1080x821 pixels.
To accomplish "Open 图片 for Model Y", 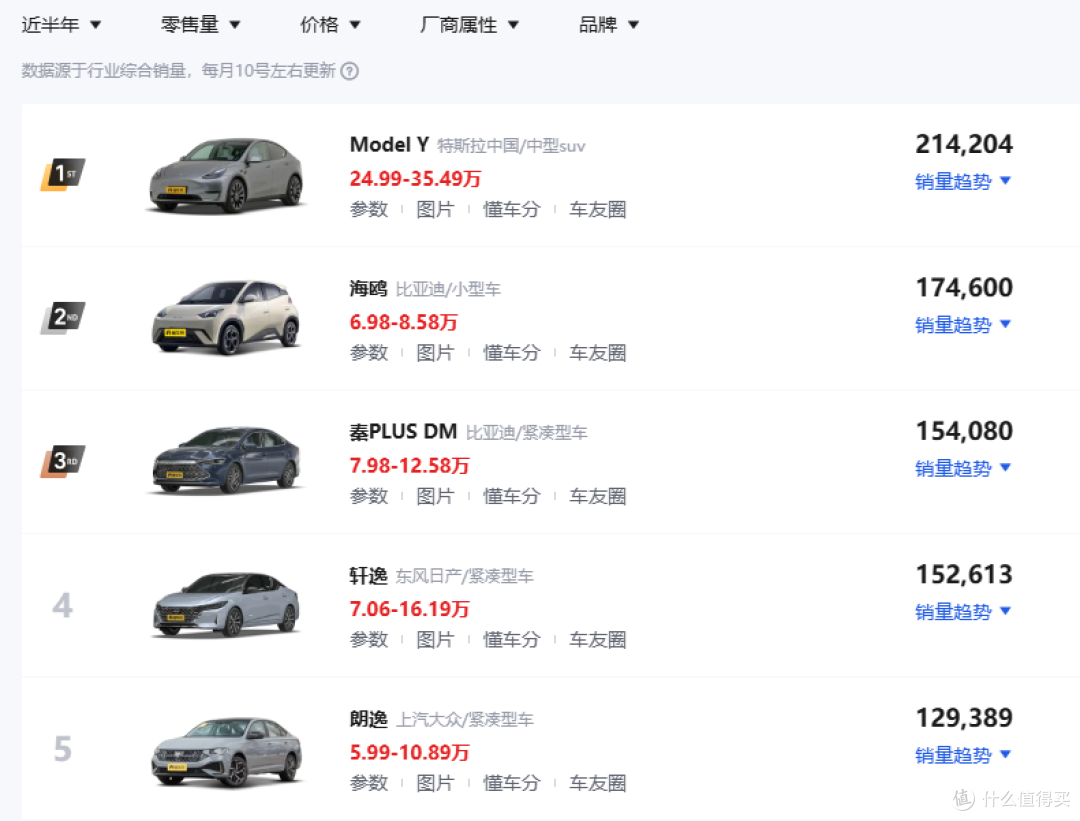I will [x=435, y=209].
